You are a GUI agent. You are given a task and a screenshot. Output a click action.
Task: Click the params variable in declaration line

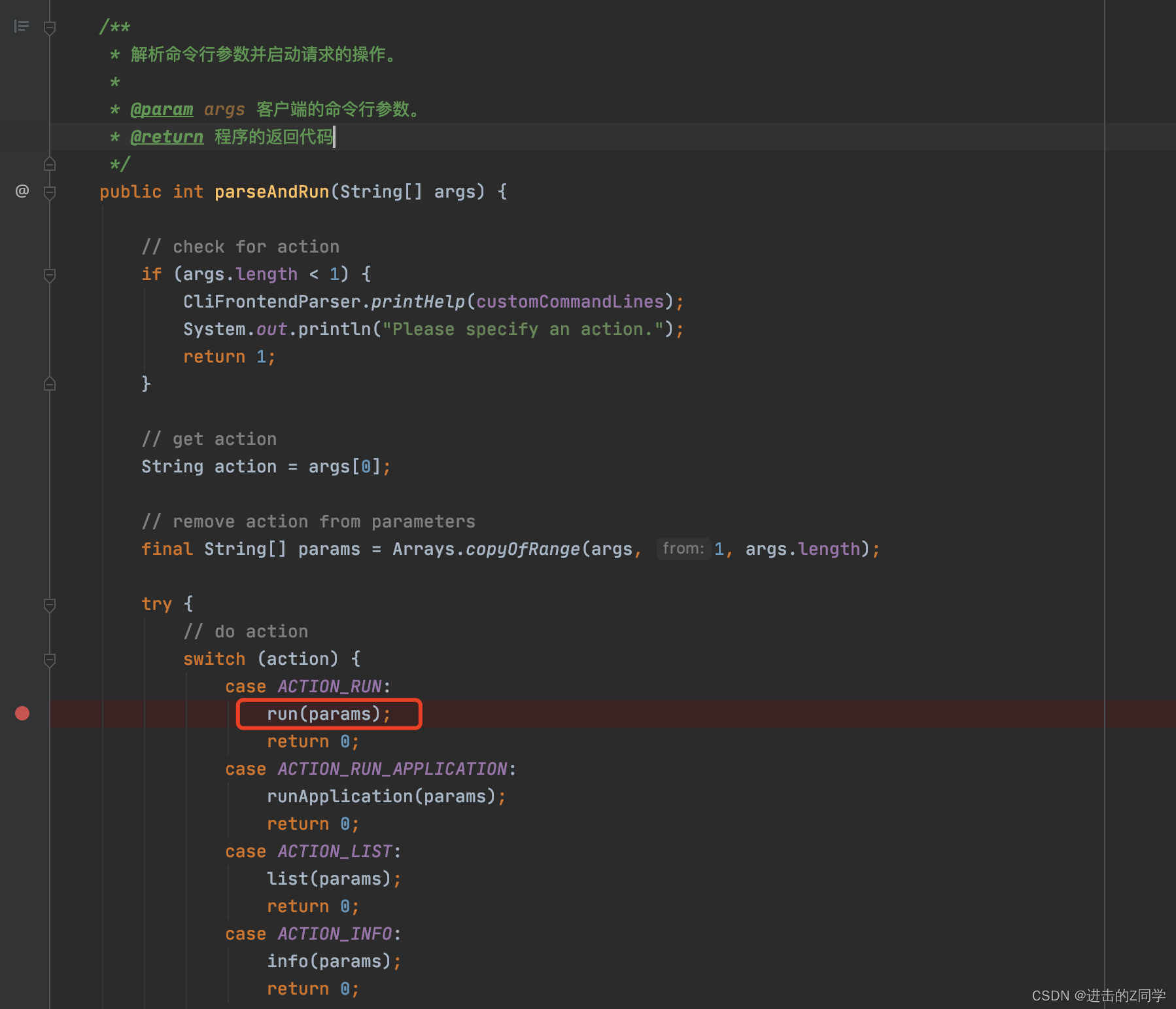330,549
